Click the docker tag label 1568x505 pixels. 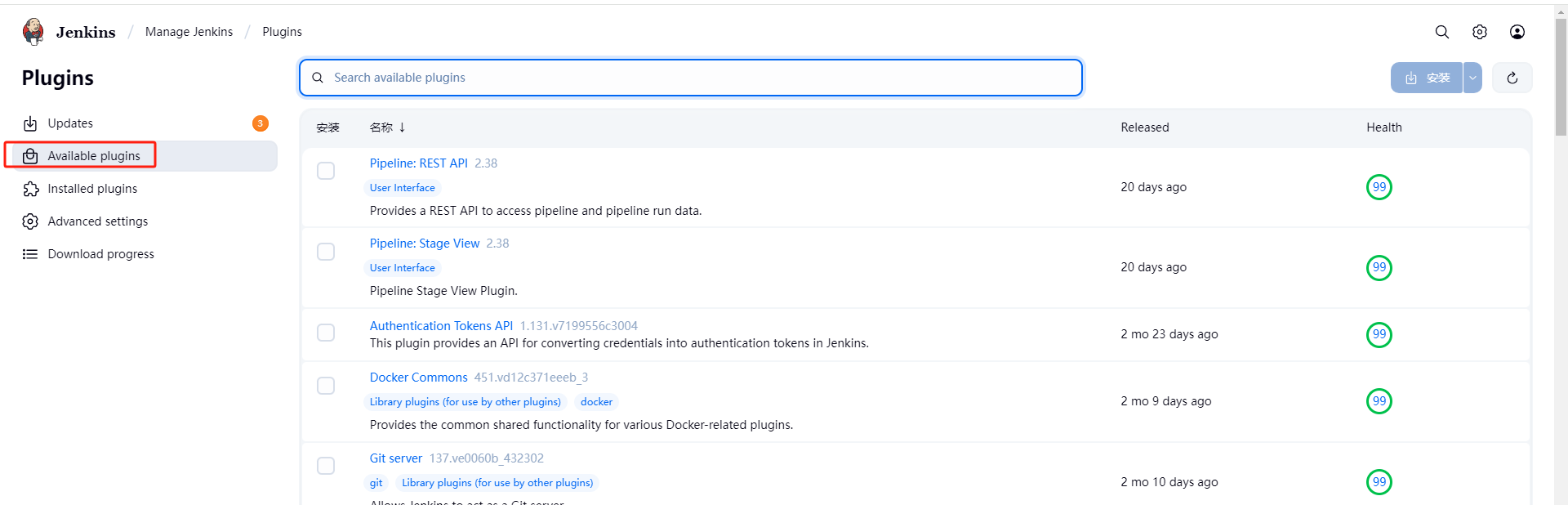tap(596, 402)
